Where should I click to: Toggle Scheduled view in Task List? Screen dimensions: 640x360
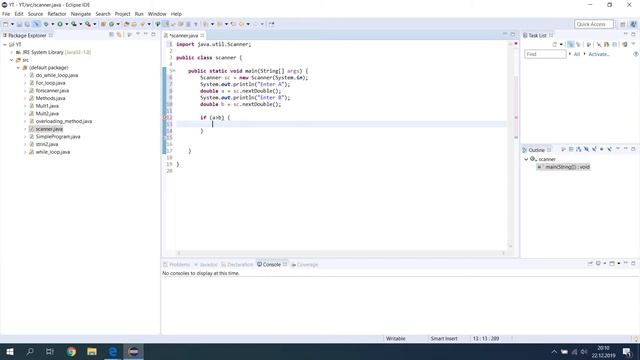tap(578, 44)
